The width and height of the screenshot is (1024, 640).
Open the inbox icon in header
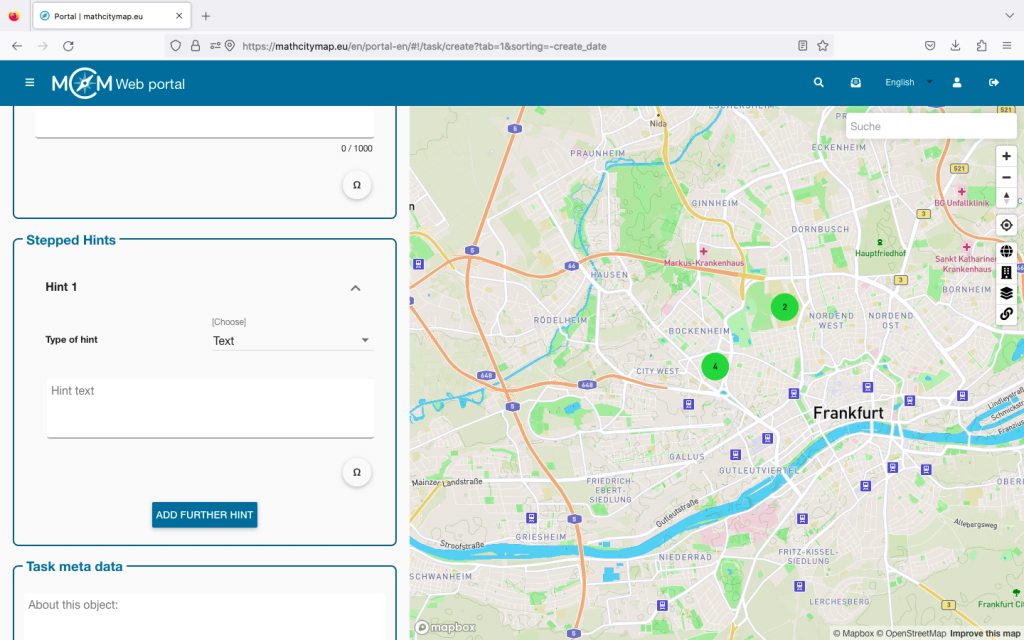[x=856, y=83]
